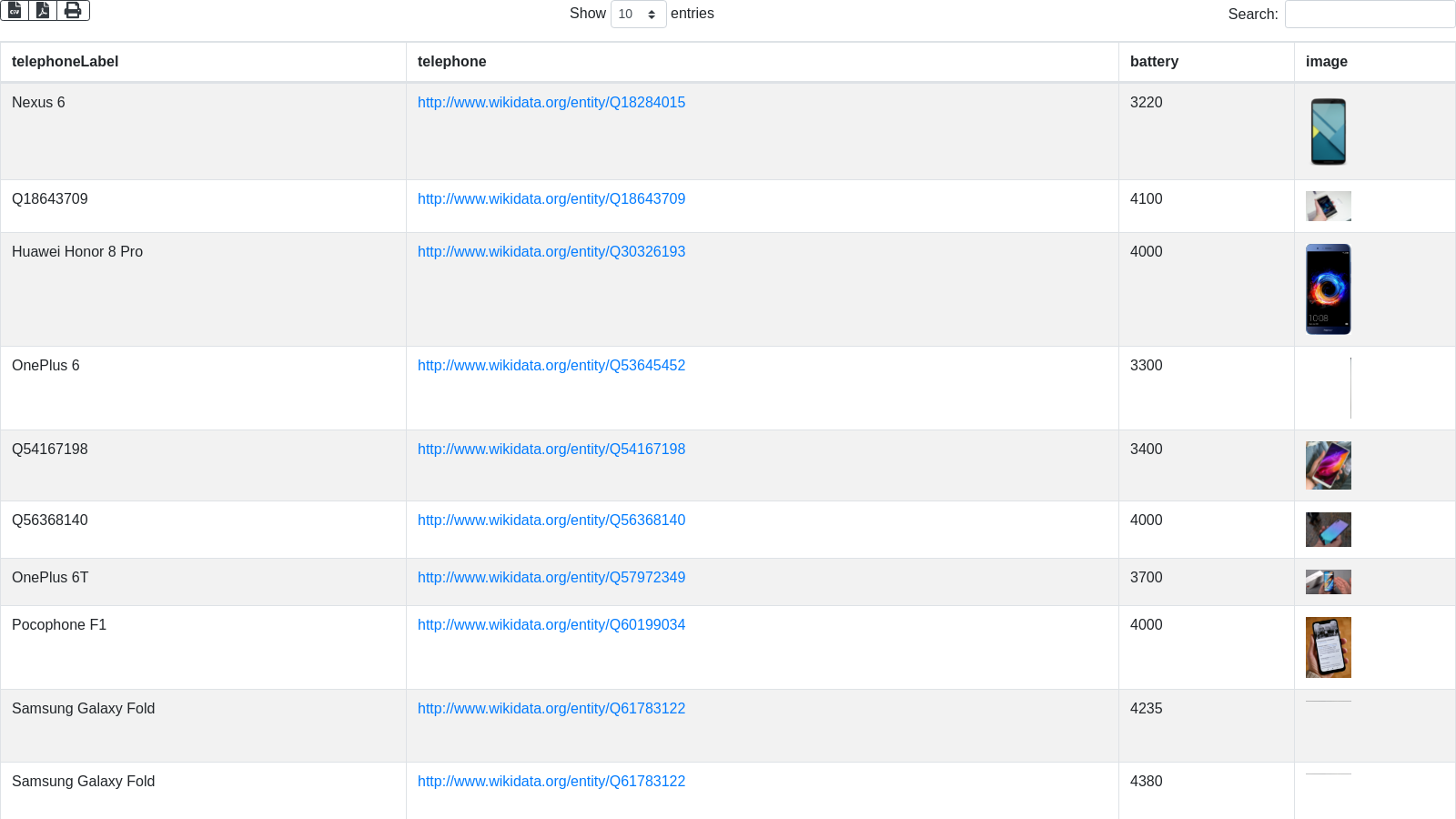Visit the Pocophone F1 Wikidata URL
This screenshot has height=819, width=1456.
(551, 625)
